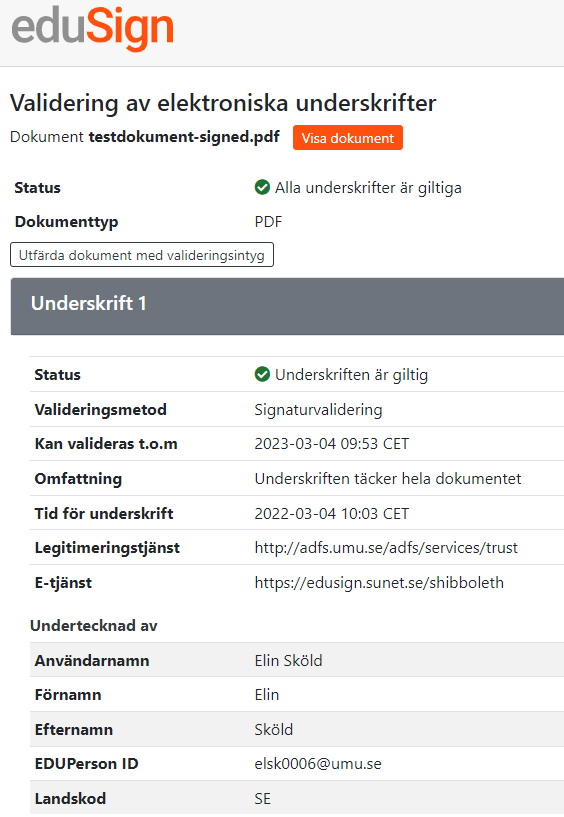
Task: Click Underskriften täcker hela dokumentet
Action: 388,478
